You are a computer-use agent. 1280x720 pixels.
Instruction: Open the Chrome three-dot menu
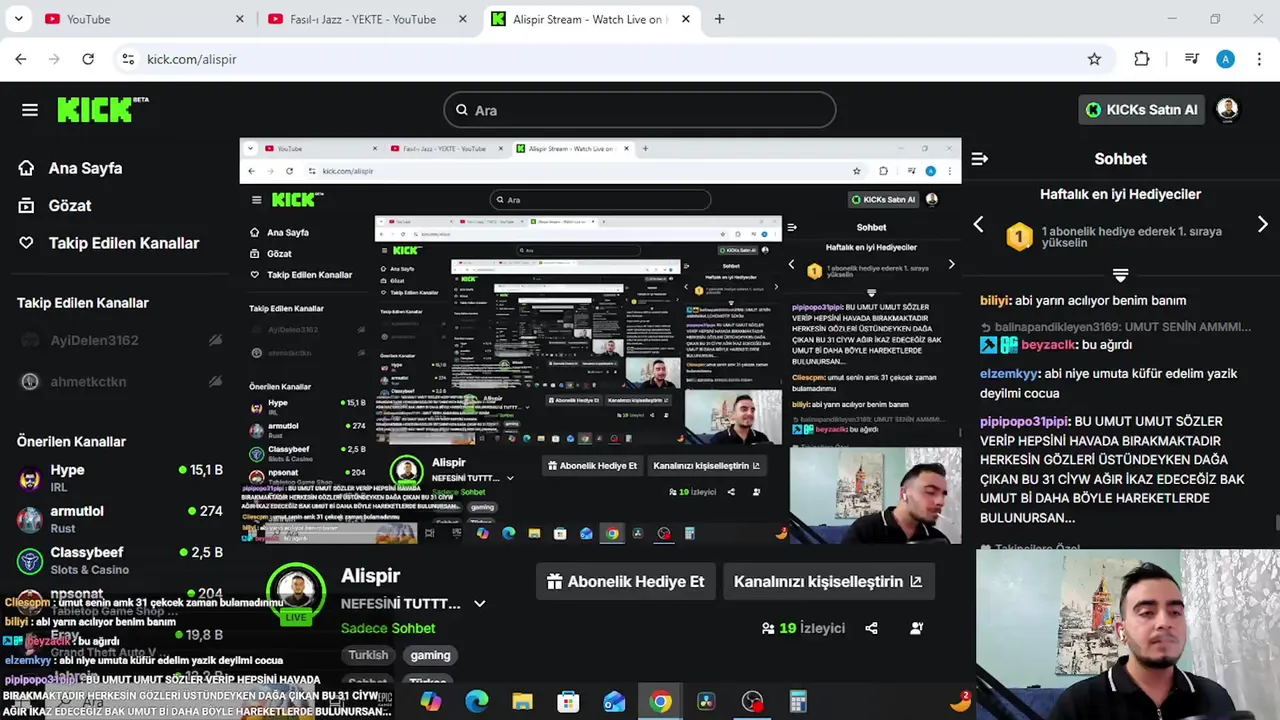pos(1258,59)
